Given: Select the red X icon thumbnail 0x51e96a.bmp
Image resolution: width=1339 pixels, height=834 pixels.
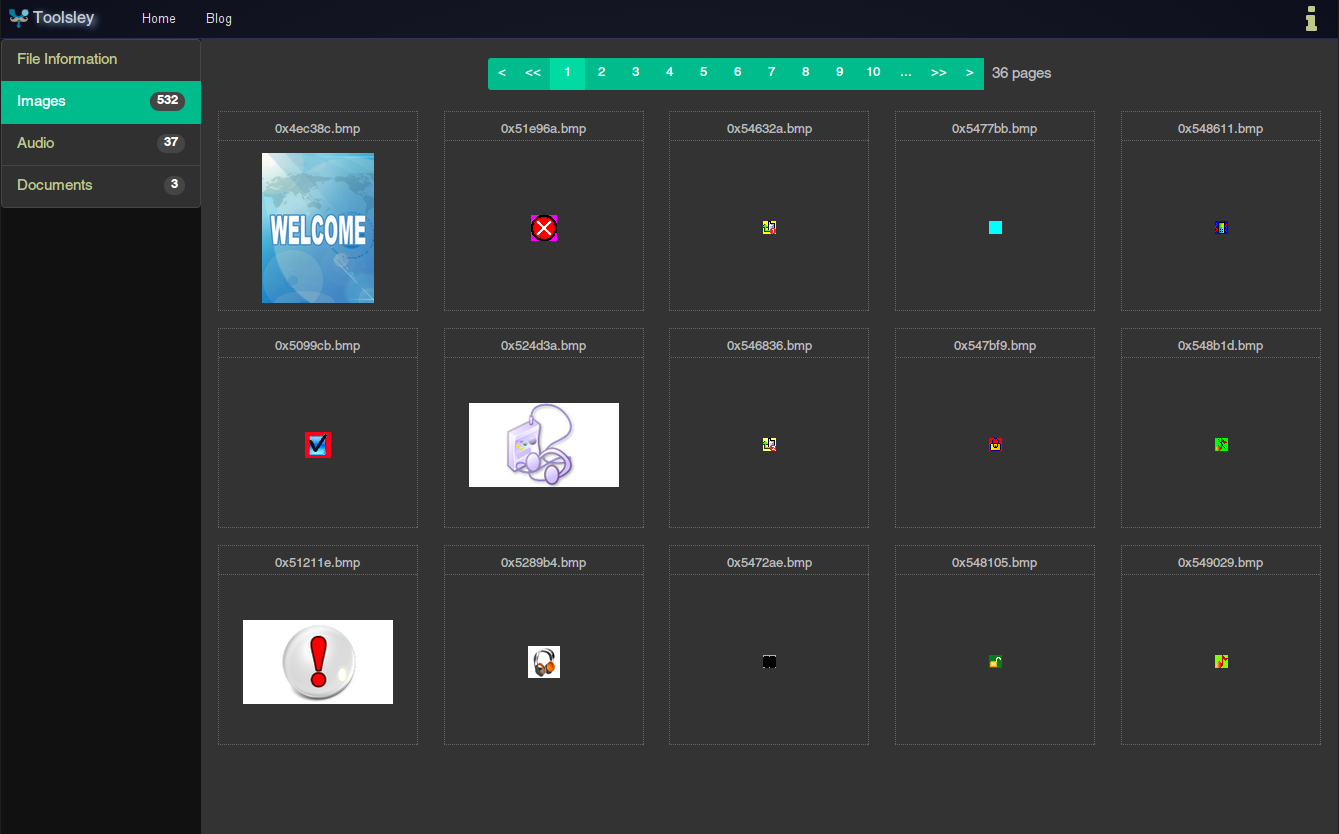Looking at the screenshot, I should [544, 228].
